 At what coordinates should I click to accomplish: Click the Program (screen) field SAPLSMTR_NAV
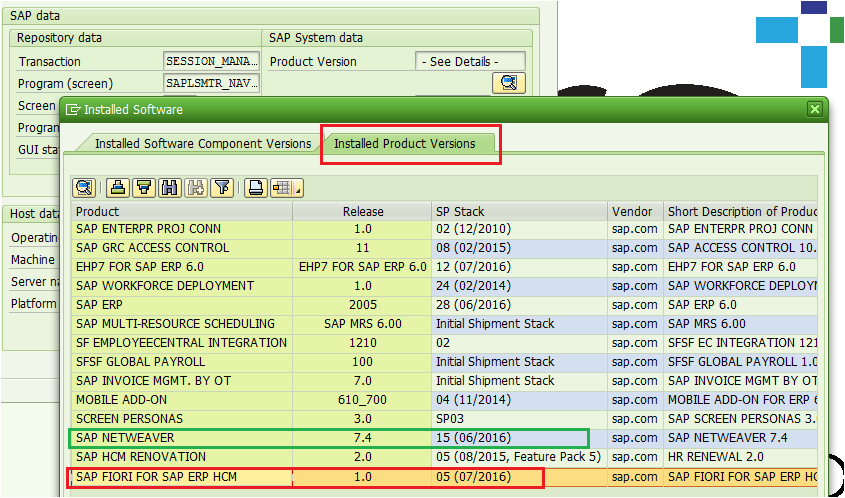[x=212, y=83]
